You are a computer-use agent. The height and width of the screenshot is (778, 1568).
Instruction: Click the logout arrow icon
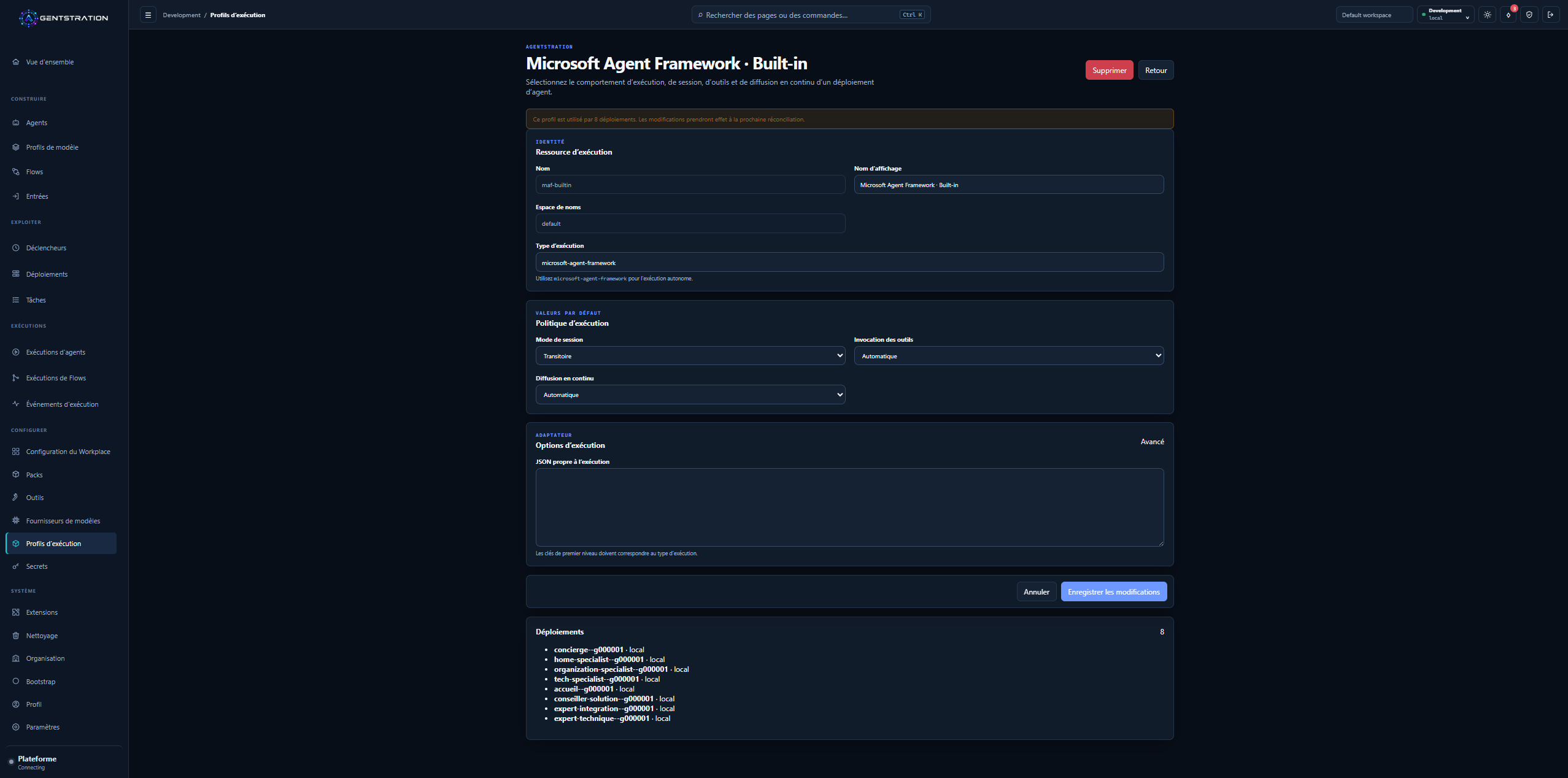click(1551, 15)
